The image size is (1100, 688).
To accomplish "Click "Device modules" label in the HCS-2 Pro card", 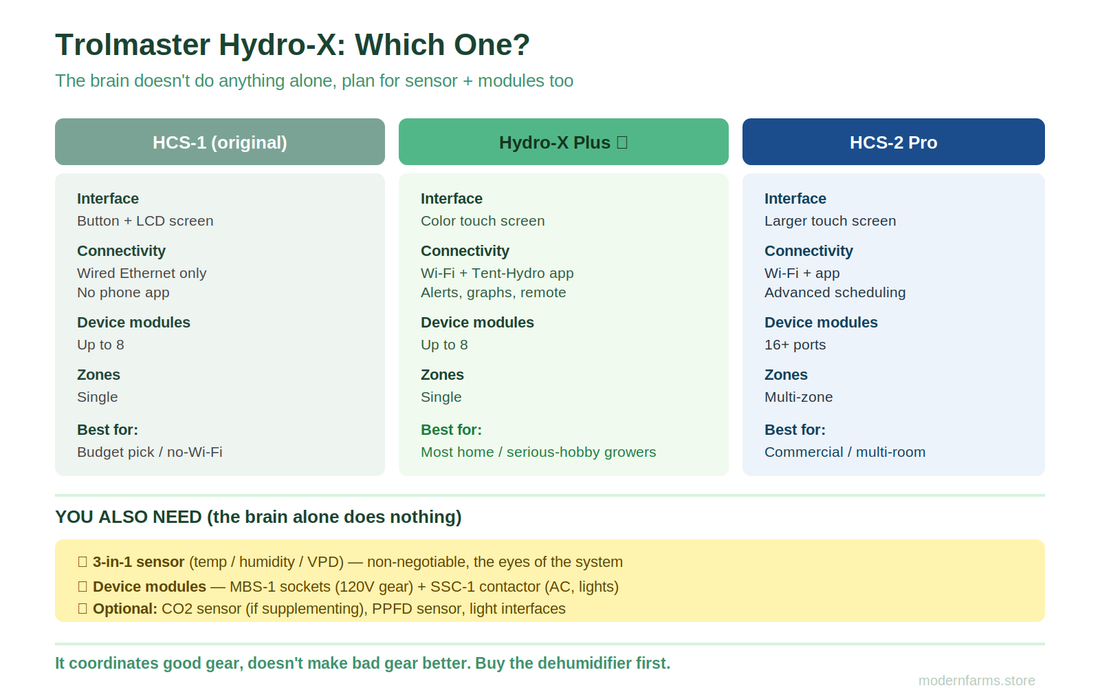I will point(821,323).
